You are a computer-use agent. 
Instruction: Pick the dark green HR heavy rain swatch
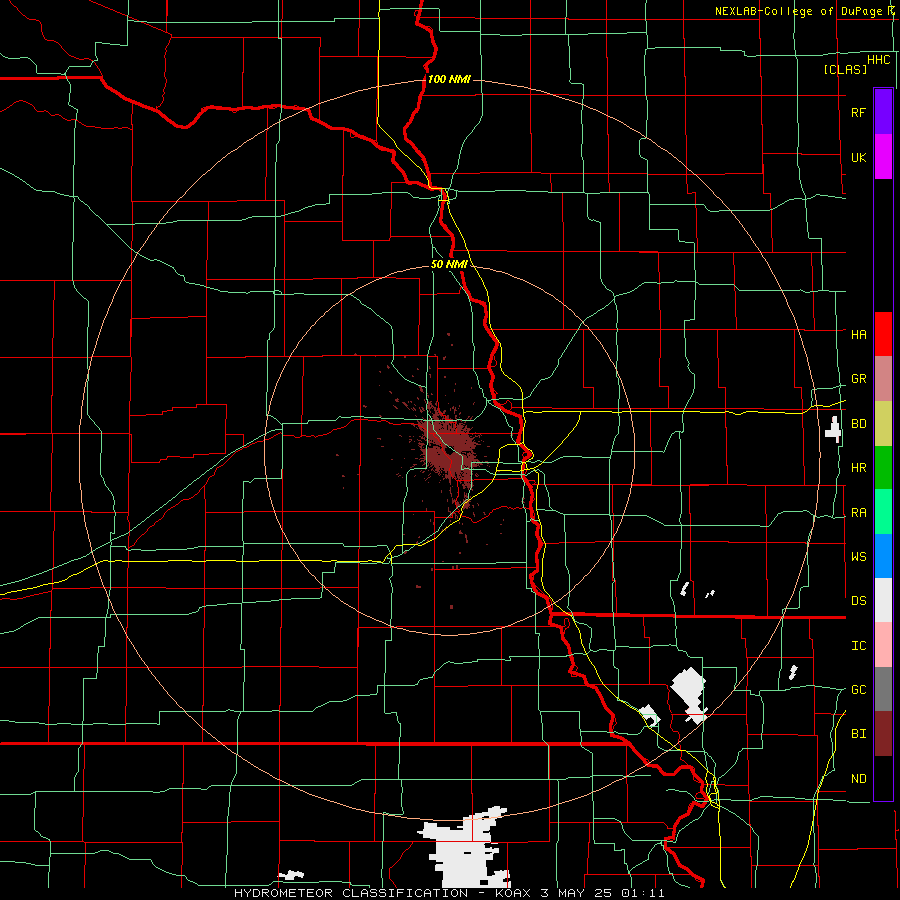click(x=883, y=467)
